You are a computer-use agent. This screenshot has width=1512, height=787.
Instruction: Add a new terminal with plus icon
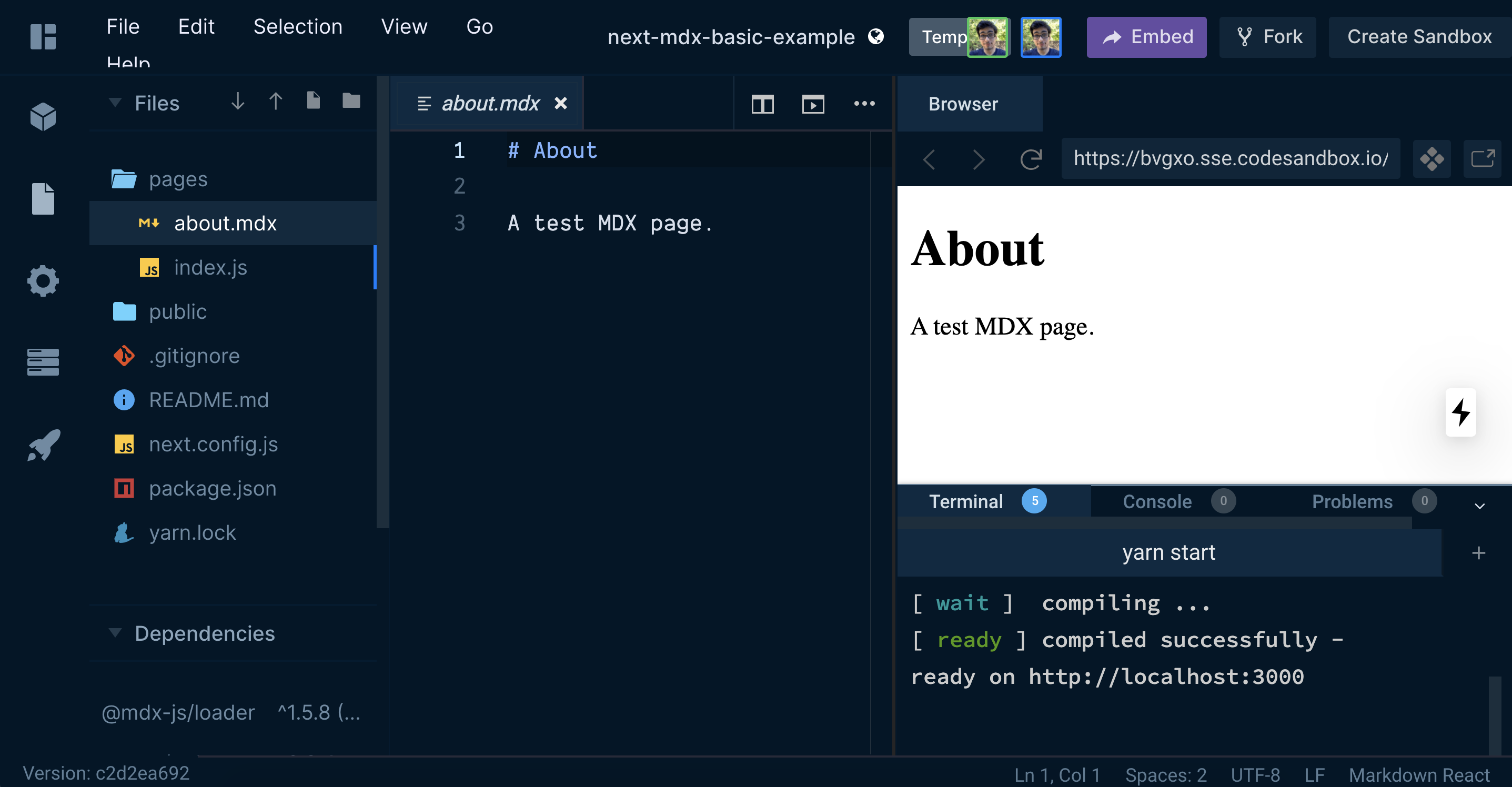[x=1479, y=552]
